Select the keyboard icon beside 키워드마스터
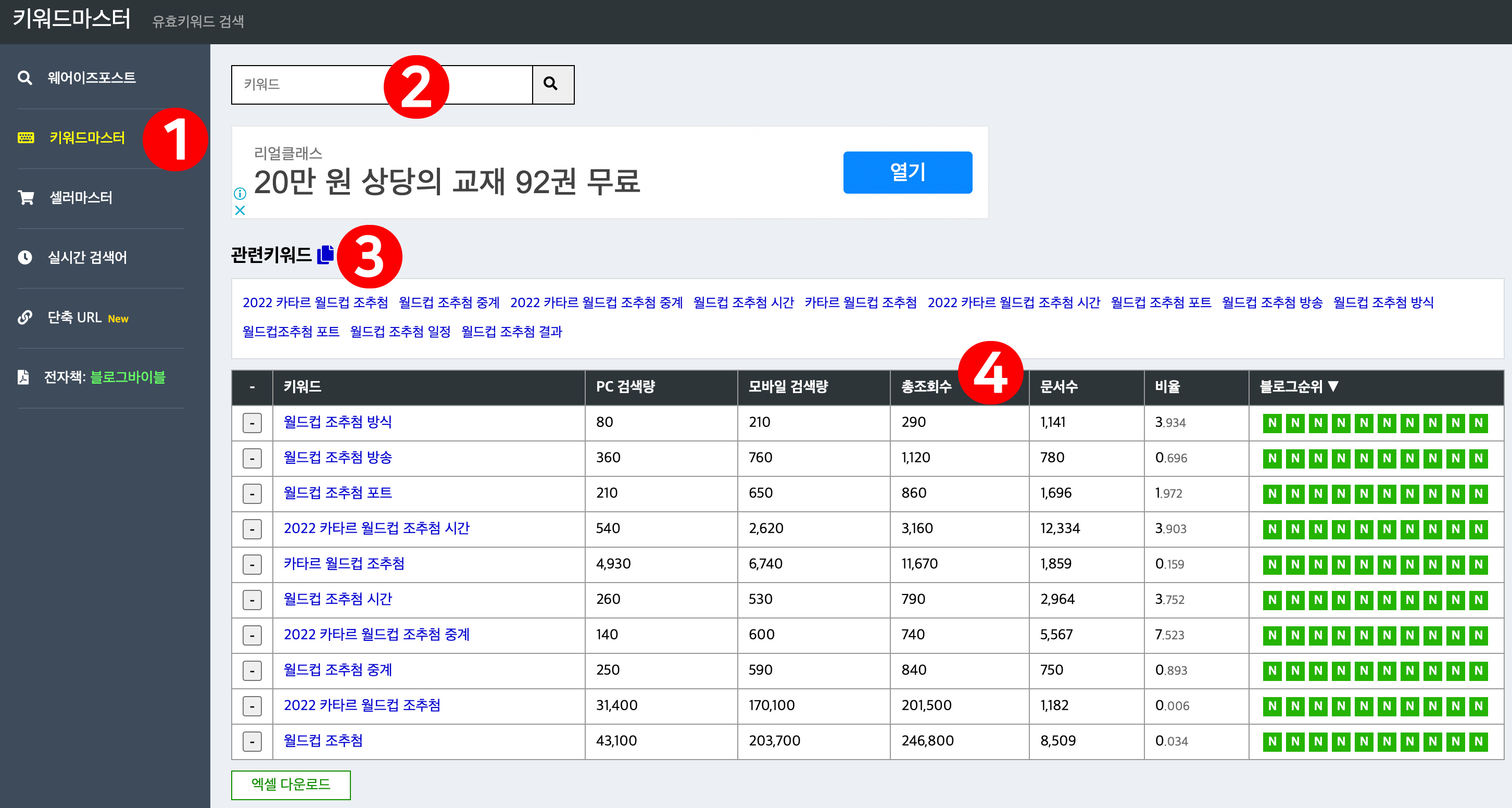This screenshot has height=808, width=1512. click(26, 138)
